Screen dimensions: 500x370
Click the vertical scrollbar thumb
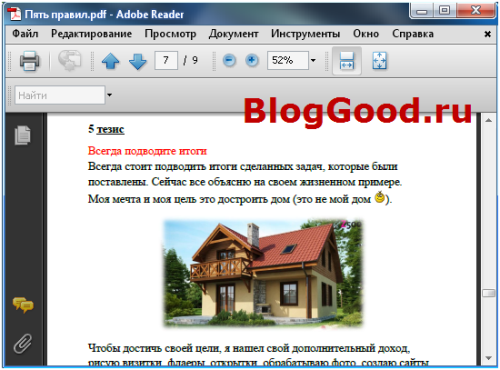click(489, 293)
